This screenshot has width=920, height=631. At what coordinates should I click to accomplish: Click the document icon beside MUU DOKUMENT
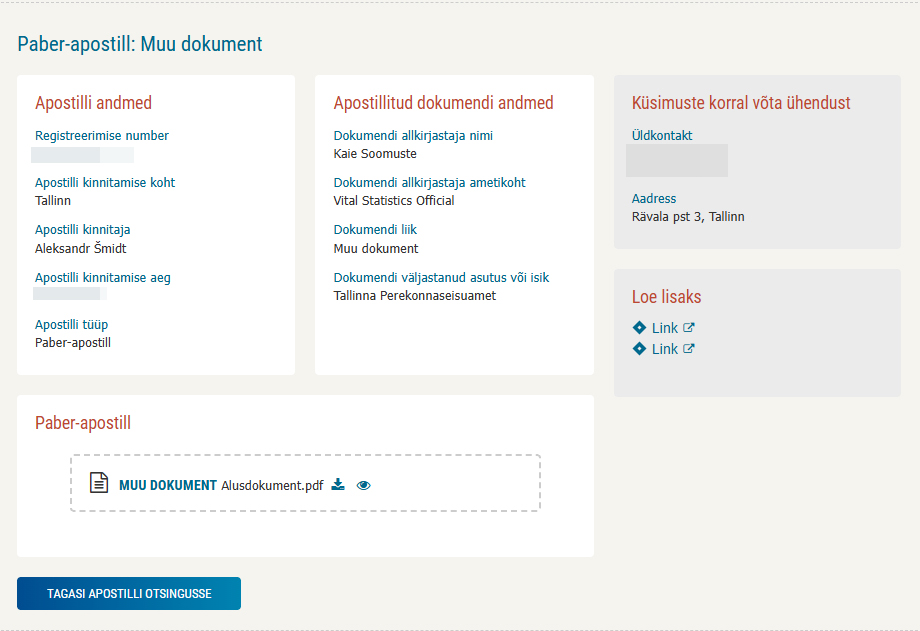(98, 483)
